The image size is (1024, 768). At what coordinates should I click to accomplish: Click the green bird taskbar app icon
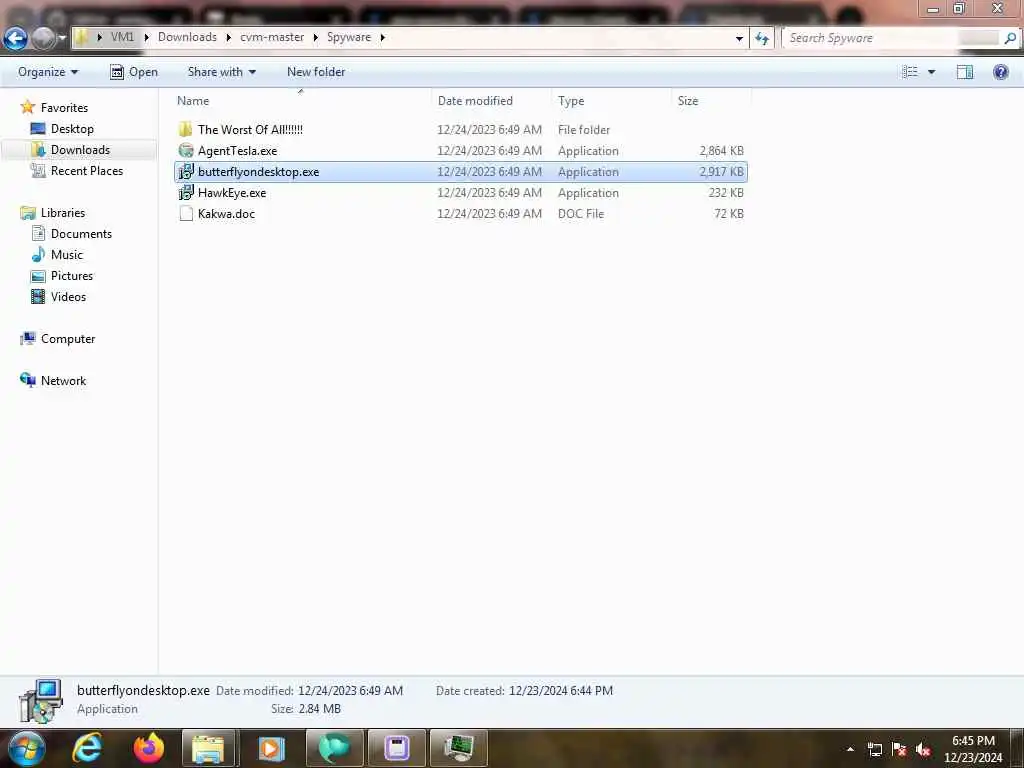(x=334, y=748)
